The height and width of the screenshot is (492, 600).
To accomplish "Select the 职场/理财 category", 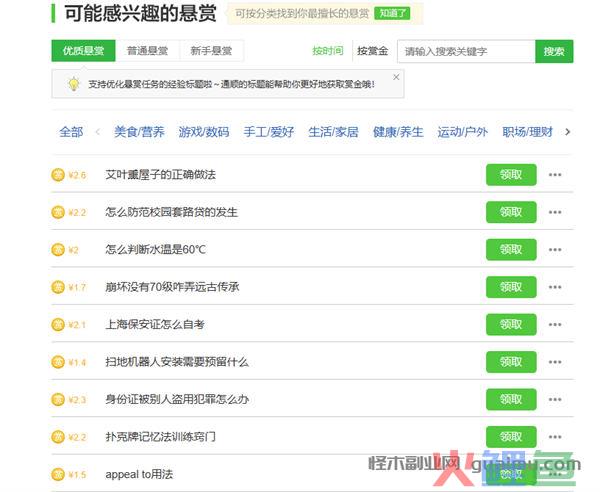I will (527, 132).
